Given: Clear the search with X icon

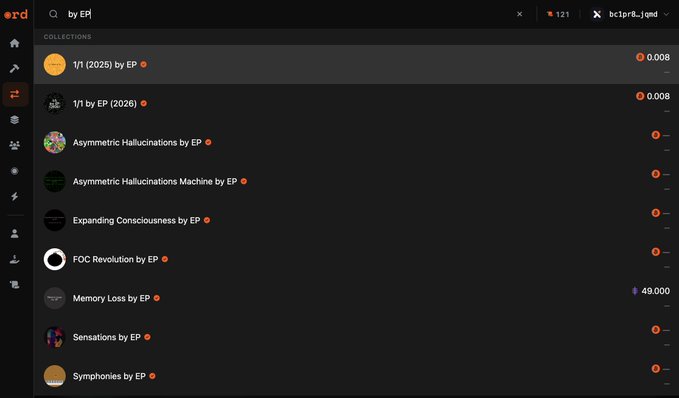Looking at the screenshot, I should 520,14.
